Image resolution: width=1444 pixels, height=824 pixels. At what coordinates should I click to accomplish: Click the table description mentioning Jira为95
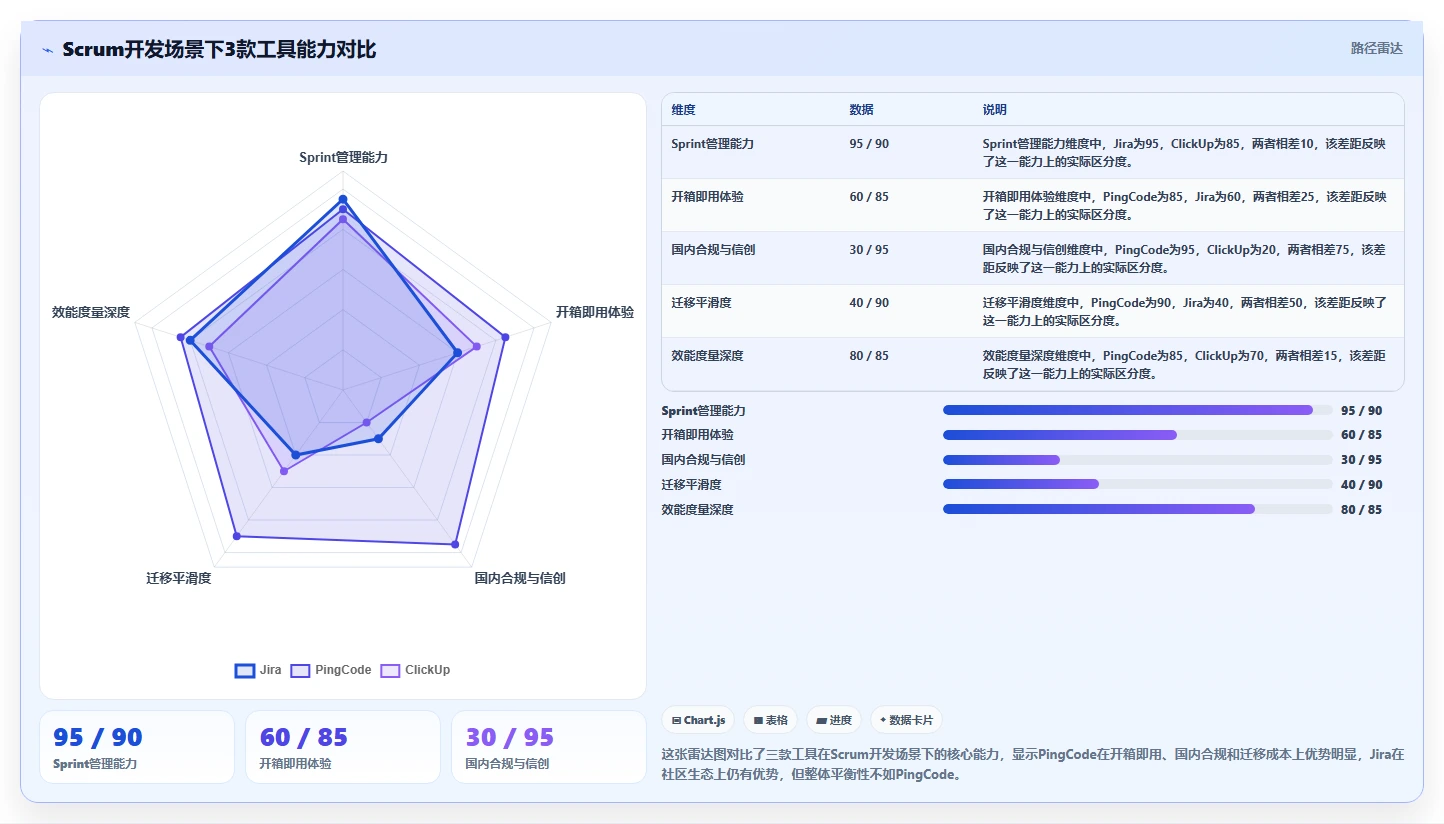pyautogui.click(x=1185, y=152)
